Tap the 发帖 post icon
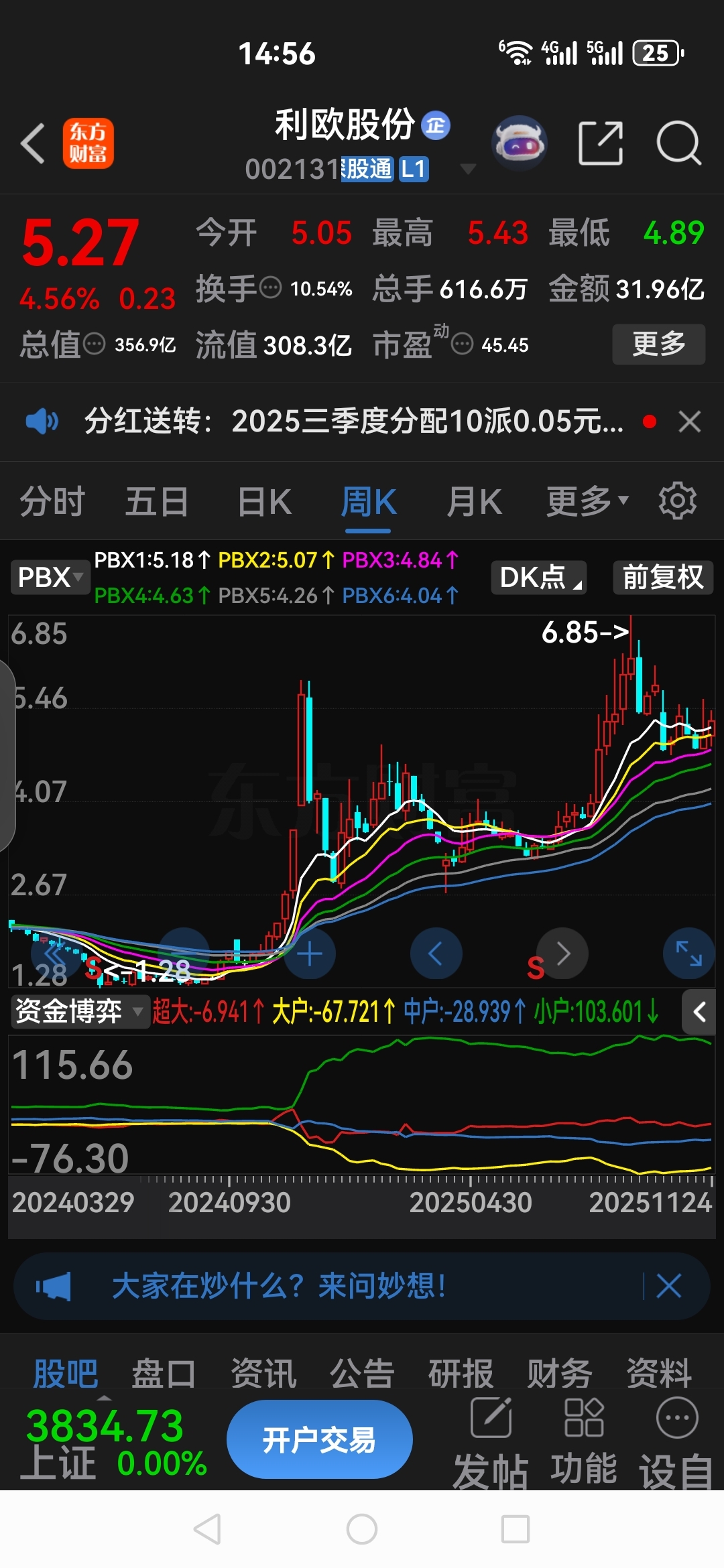The width and height of the screenshot is (724, 1568). tap(491, 1442)
